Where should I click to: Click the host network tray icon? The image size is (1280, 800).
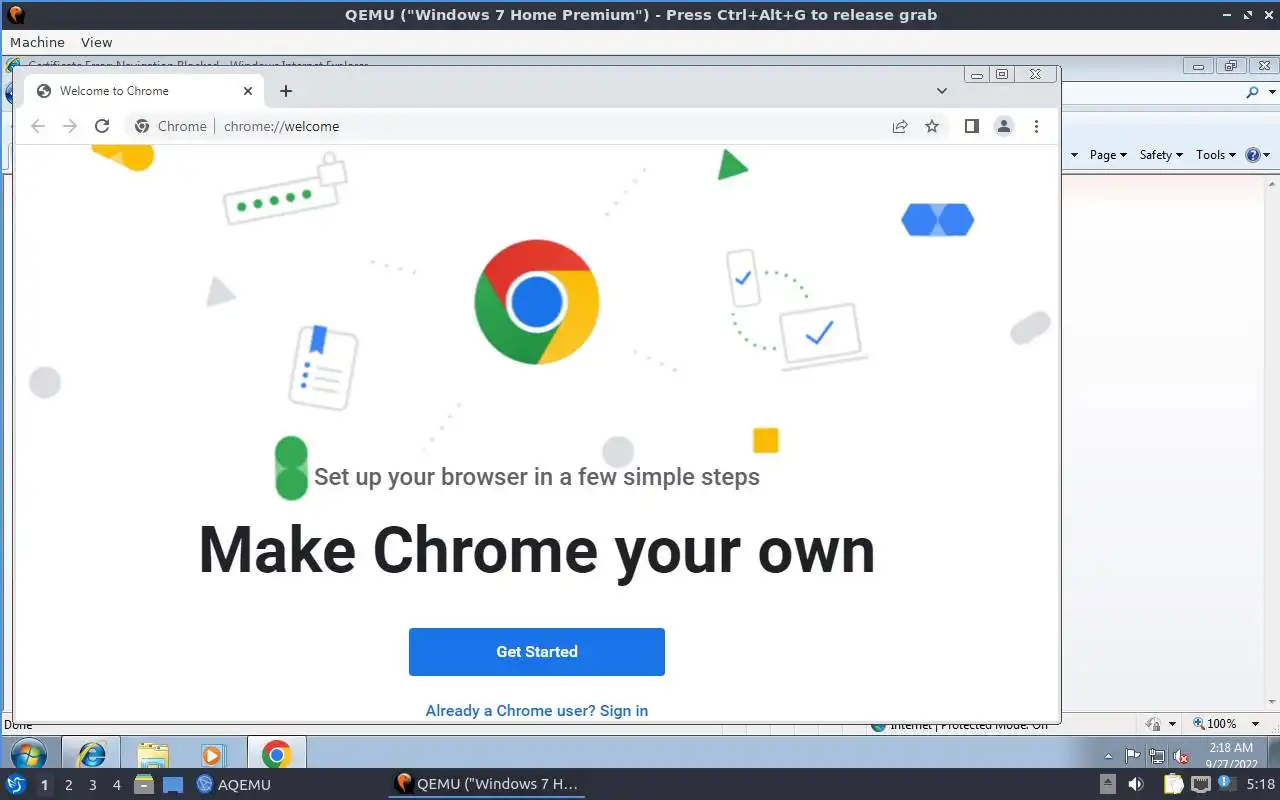tap(1201, 785)
